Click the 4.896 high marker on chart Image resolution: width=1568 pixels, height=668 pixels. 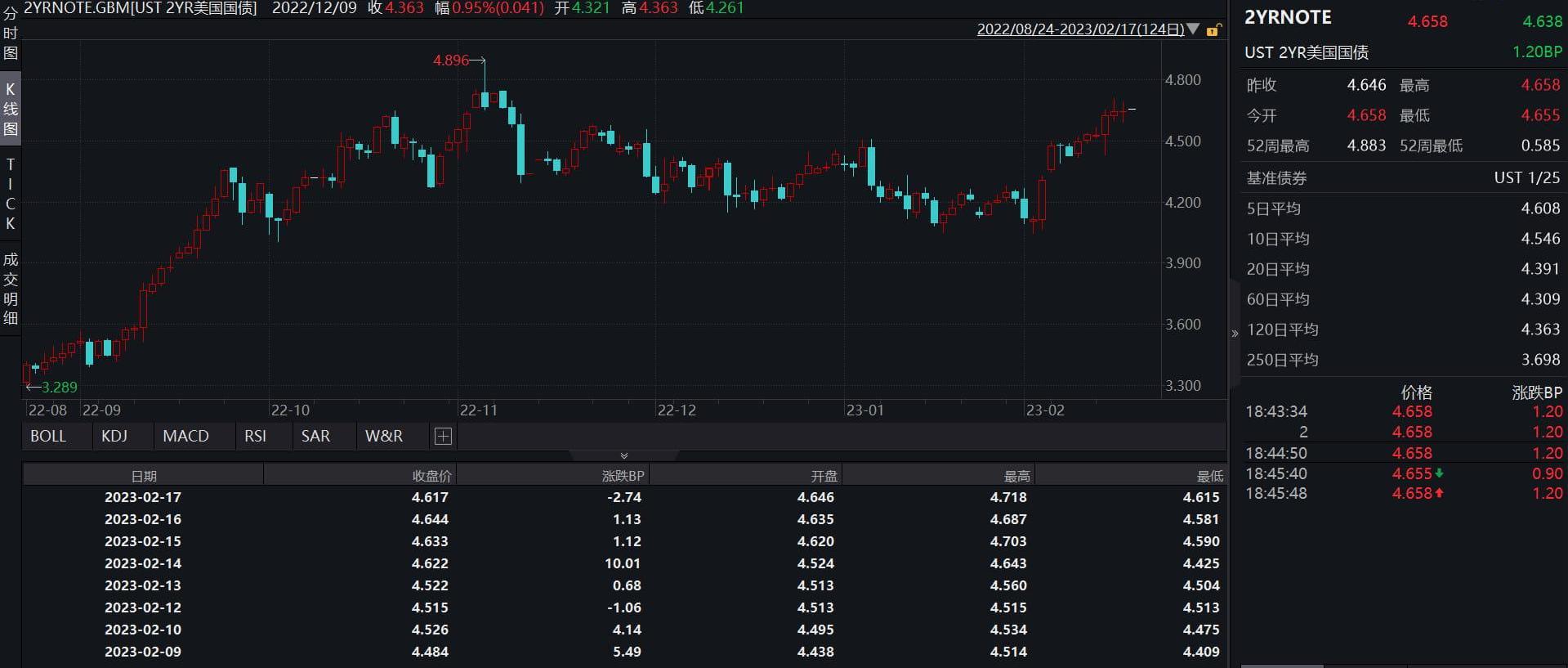(451, 61)
